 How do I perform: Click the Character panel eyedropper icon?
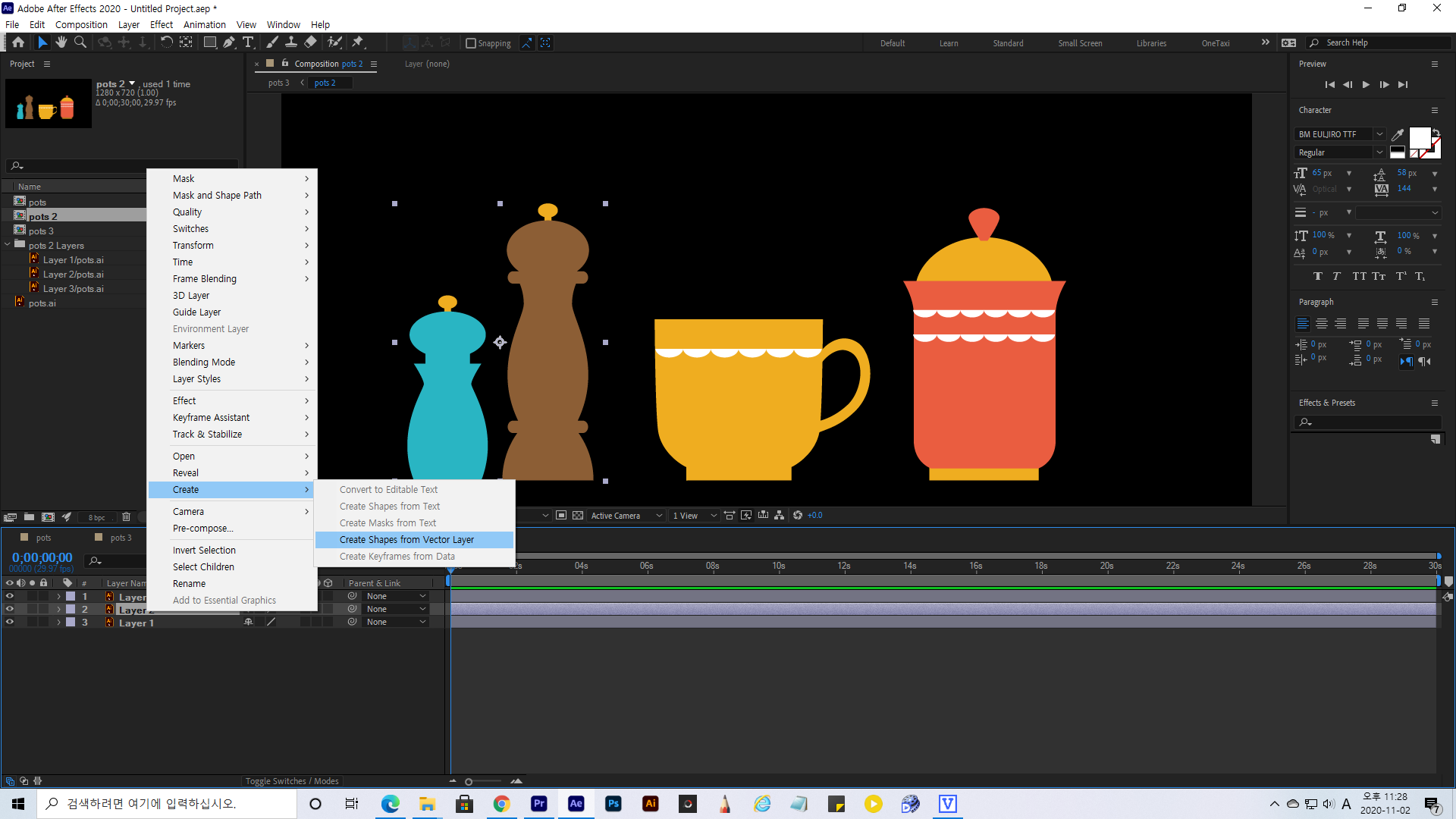[x=1398, y=135]
